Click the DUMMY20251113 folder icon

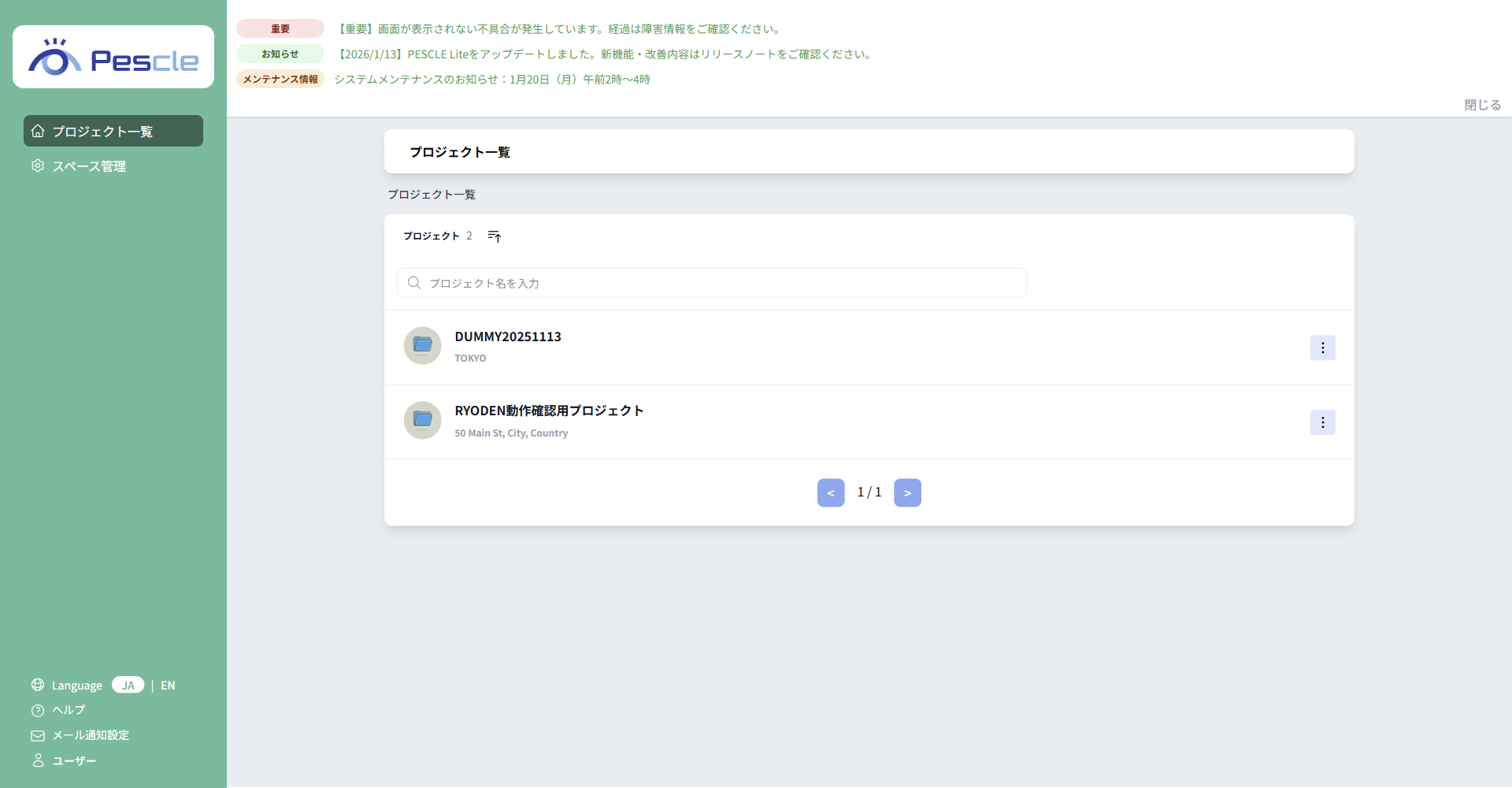(422, 346)
